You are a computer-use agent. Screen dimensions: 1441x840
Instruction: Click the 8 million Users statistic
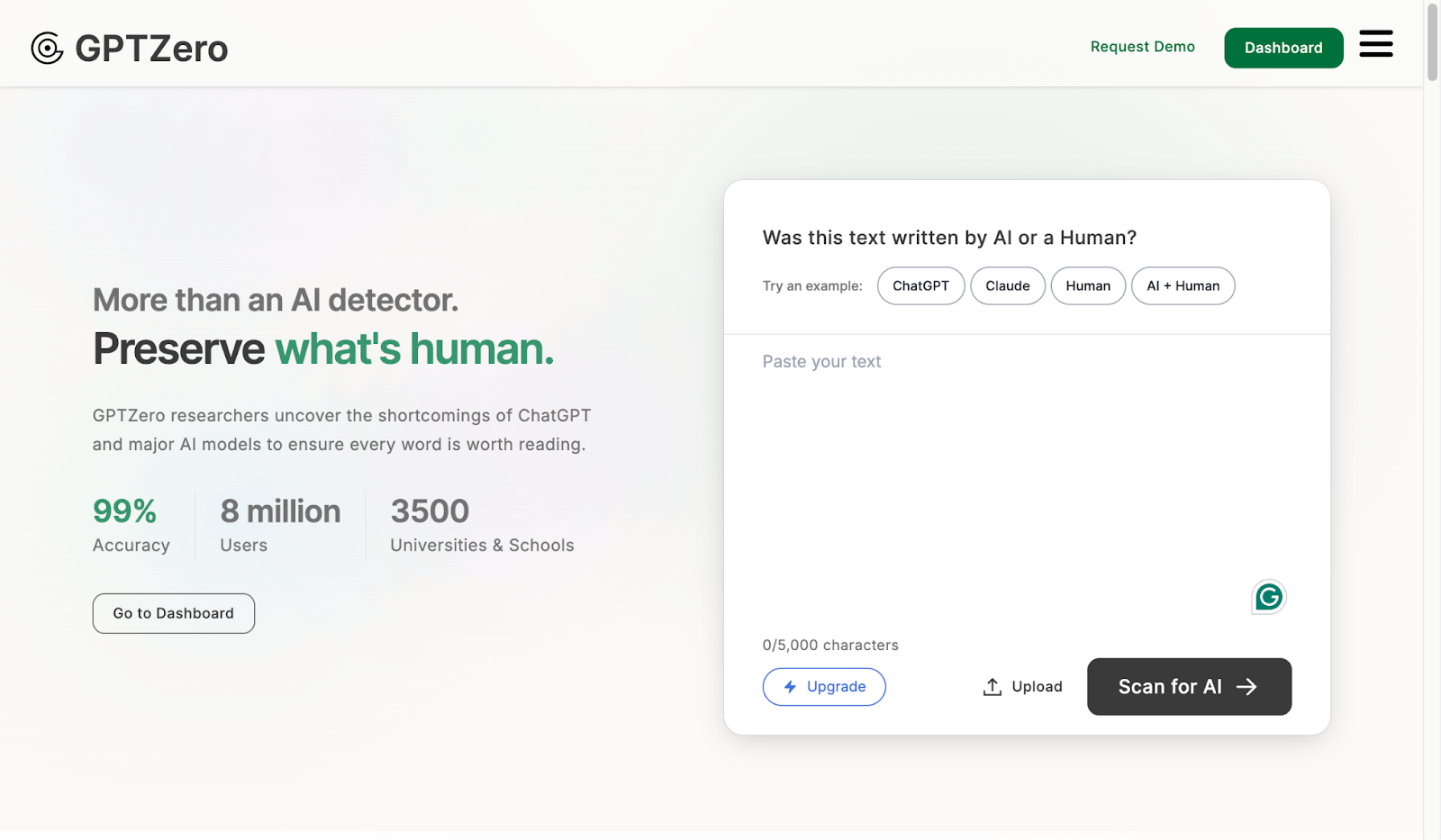tap(280, 525)
